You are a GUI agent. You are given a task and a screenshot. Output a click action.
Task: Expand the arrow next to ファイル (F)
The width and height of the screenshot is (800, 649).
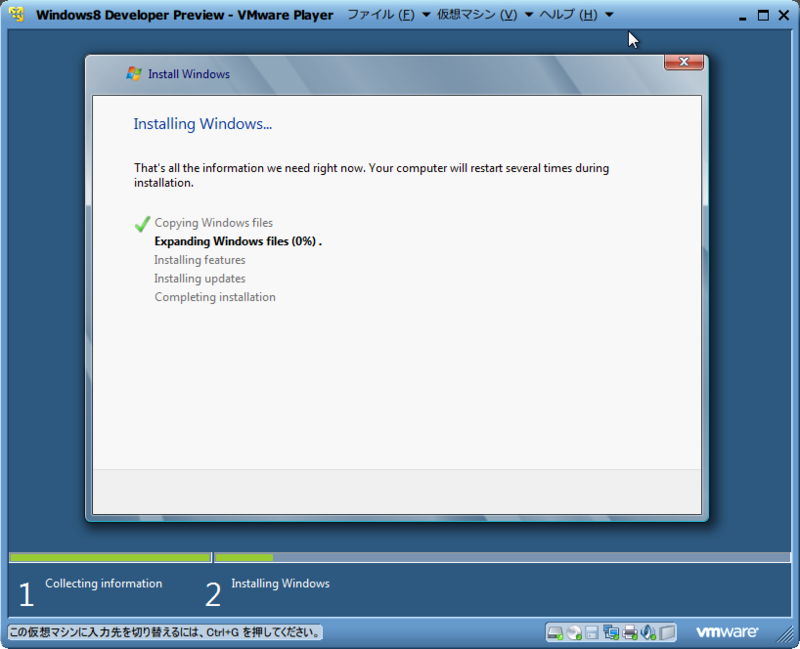(x=426, y=15)
